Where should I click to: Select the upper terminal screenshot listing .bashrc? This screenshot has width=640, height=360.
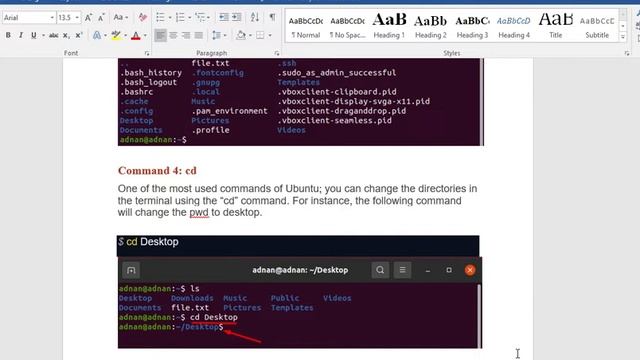(300, 102)
